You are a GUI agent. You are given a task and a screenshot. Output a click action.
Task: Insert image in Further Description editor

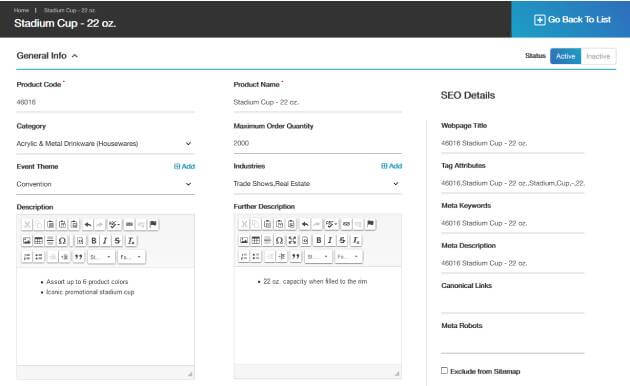(244, 240)
